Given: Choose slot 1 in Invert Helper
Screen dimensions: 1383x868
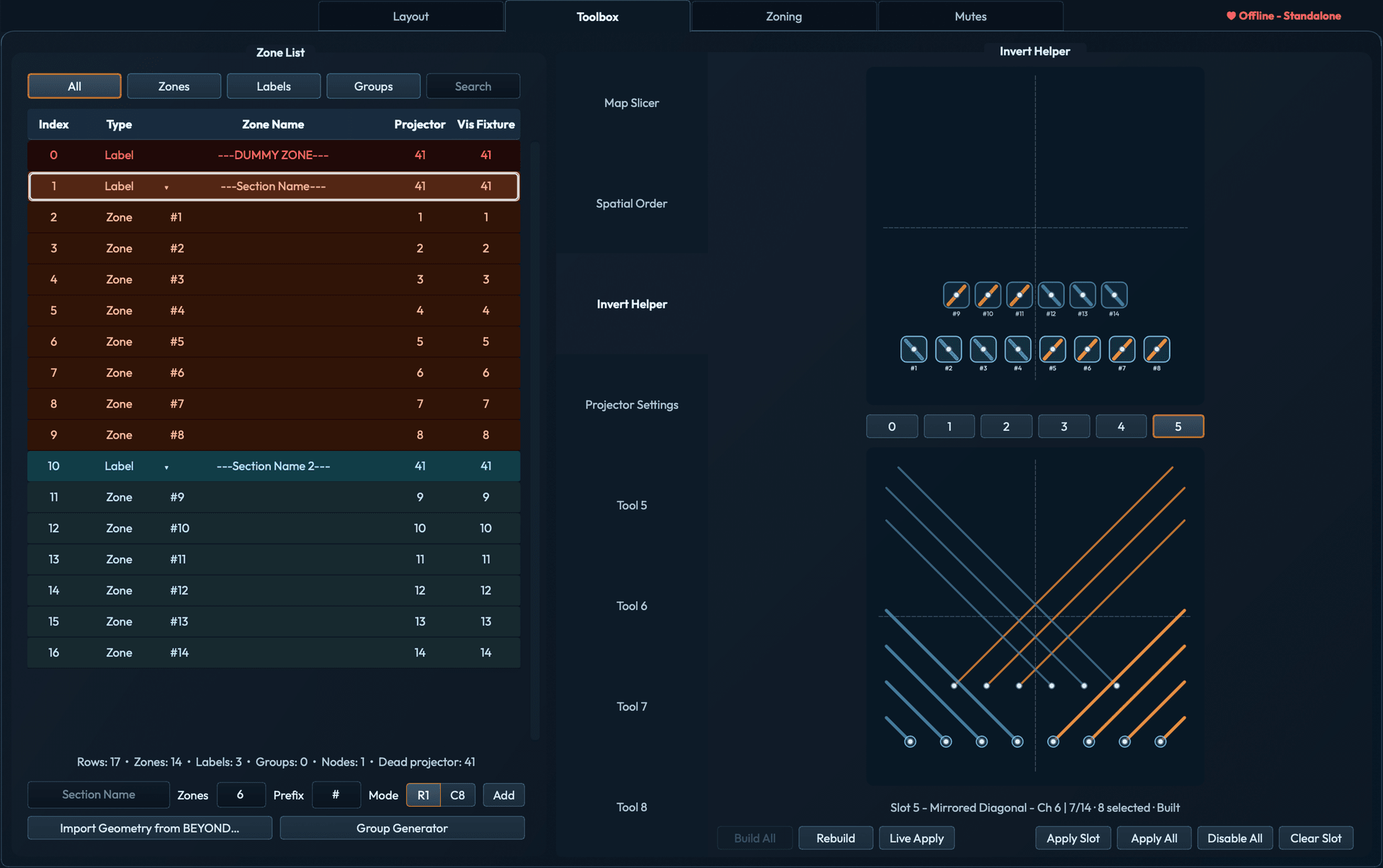Looking at the screenshot, I should (x=949, y=426).
